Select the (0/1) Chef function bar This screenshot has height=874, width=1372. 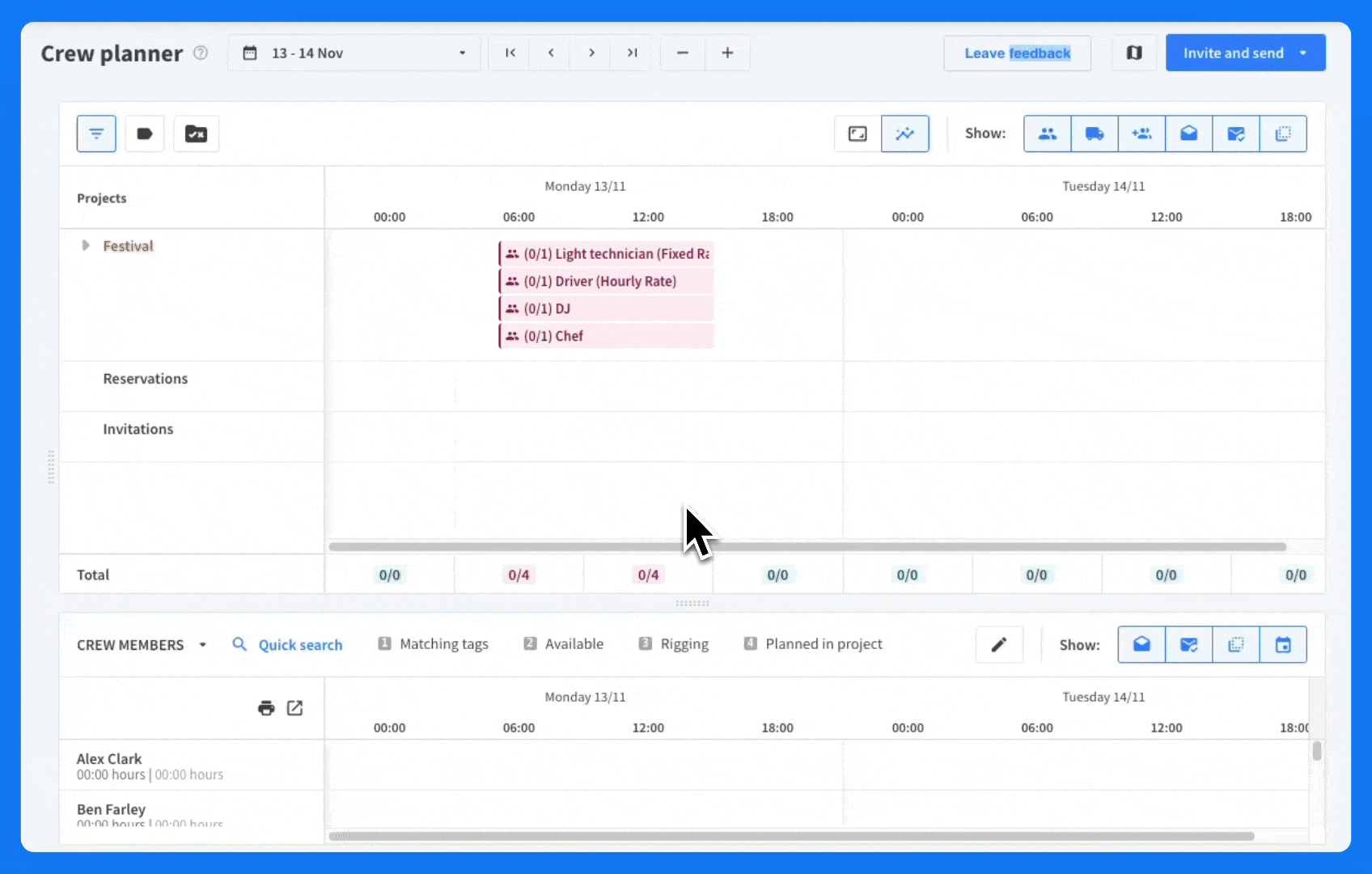(x=606, y=336)
